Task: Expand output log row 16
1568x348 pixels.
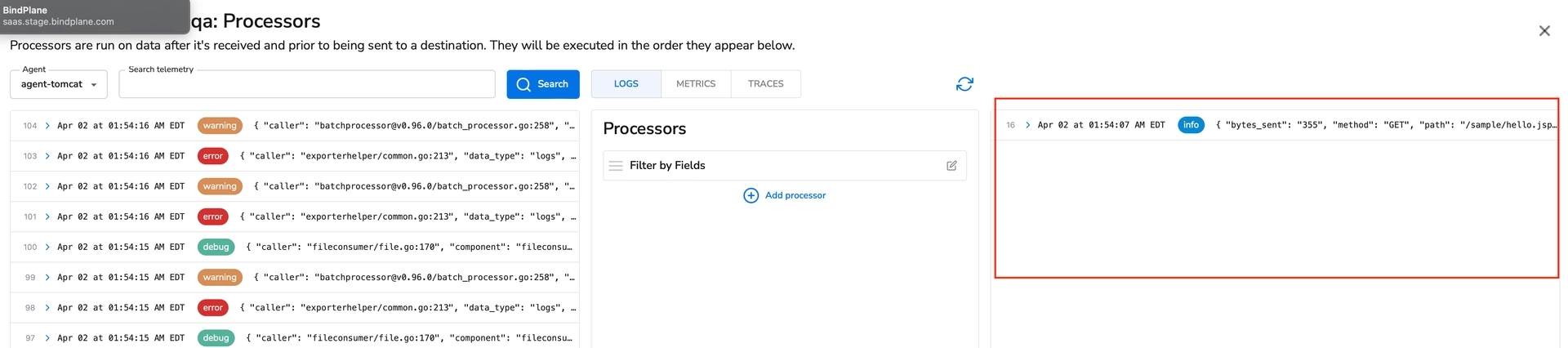Action: (x=1027, y=125)
